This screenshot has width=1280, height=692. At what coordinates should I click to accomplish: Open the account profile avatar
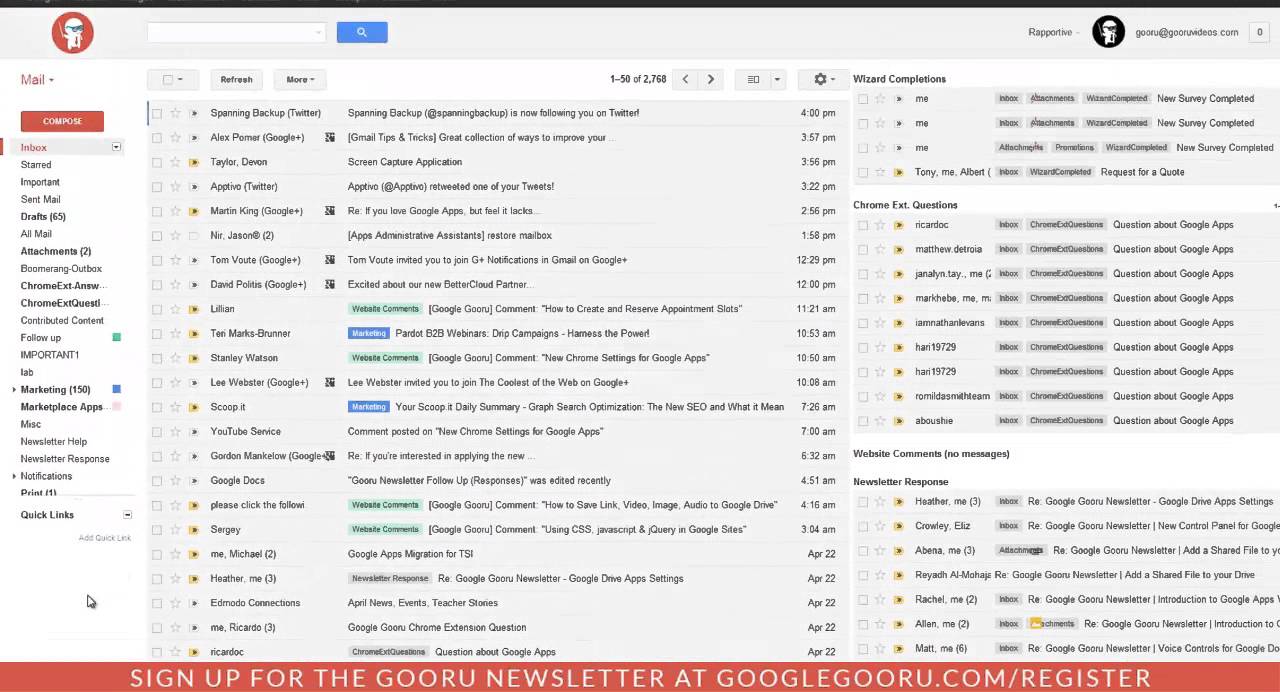(1108, 32)
